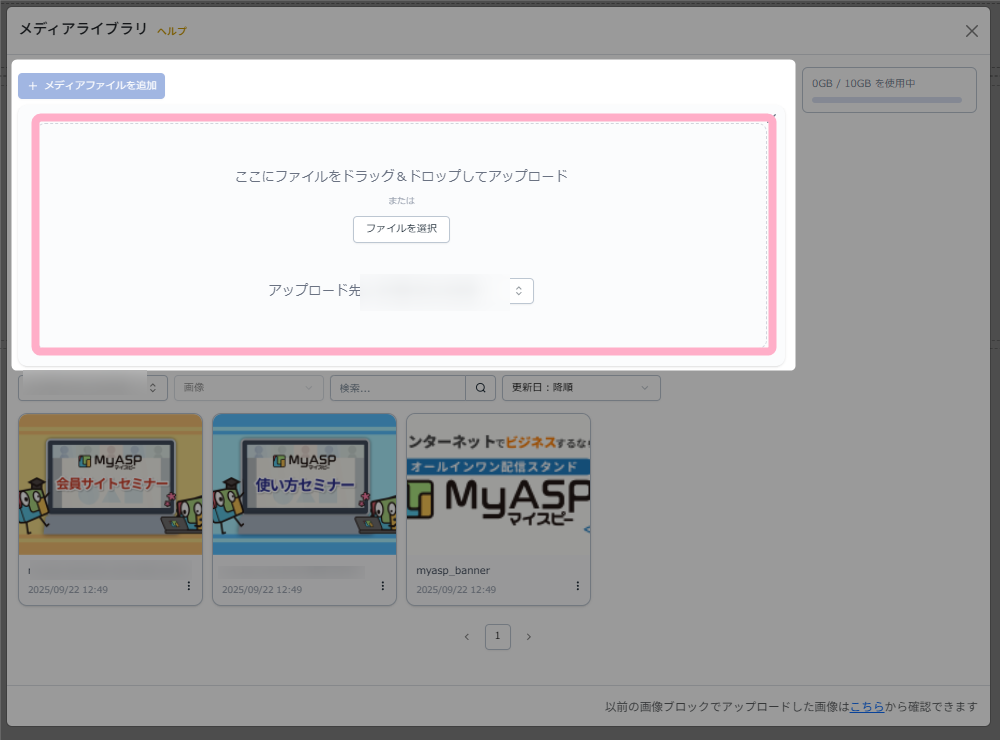
Task: Click in the 検索 search field
Action: [x=398, y=388]
